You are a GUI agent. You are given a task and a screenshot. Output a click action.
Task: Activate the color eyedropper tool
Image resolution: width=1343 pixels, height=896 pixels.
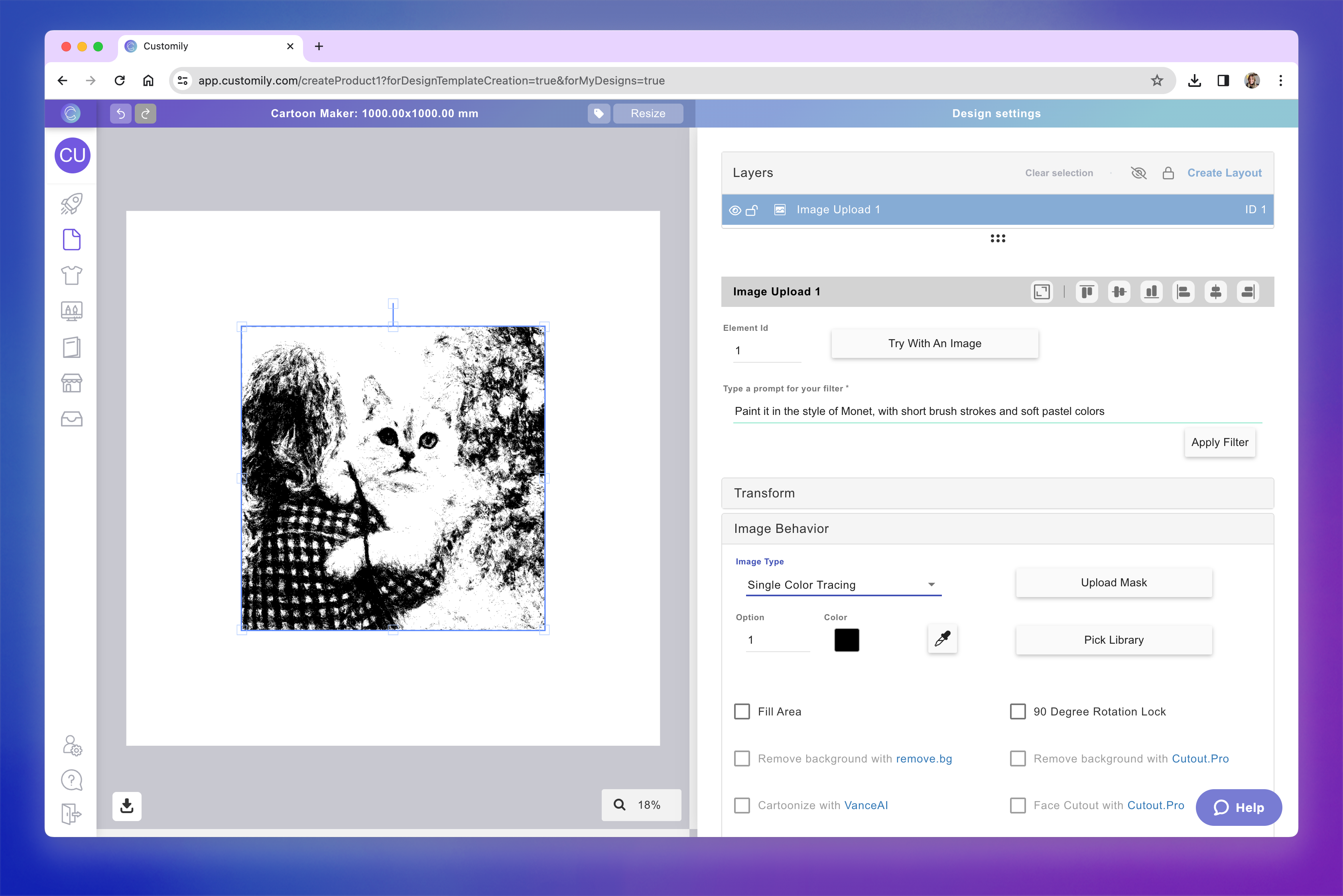tap(942, 638)
